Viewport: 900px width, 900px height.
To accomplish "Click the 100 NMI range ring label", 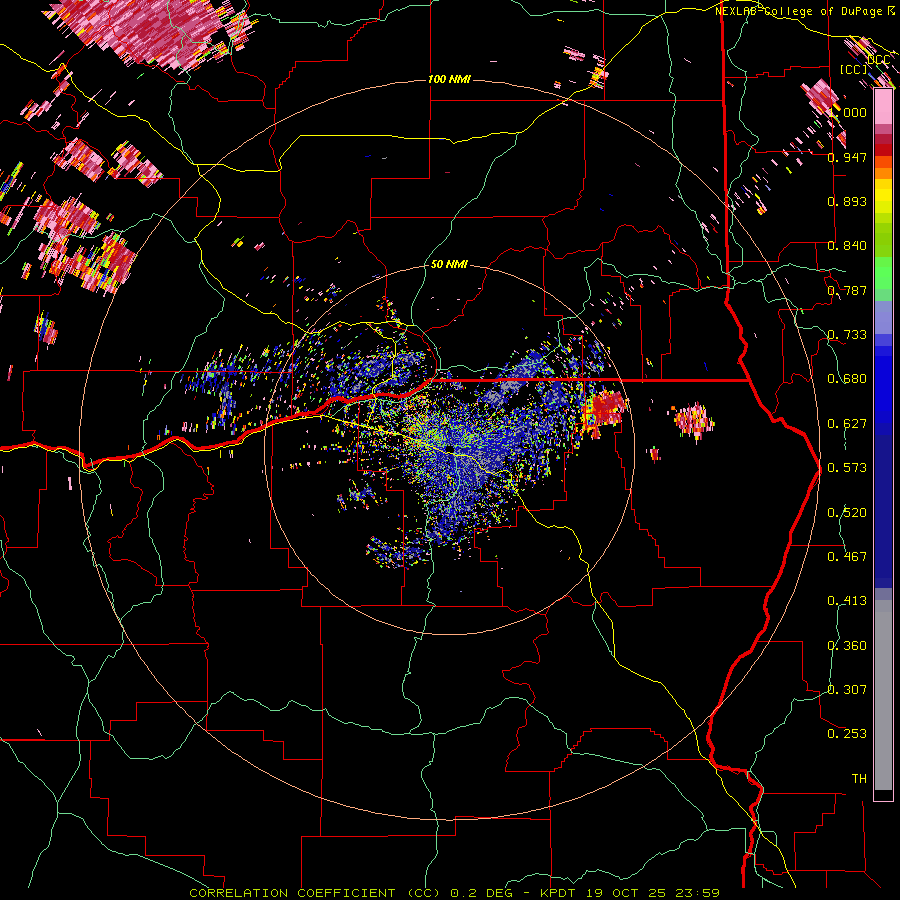I will [x=449, y=79].
